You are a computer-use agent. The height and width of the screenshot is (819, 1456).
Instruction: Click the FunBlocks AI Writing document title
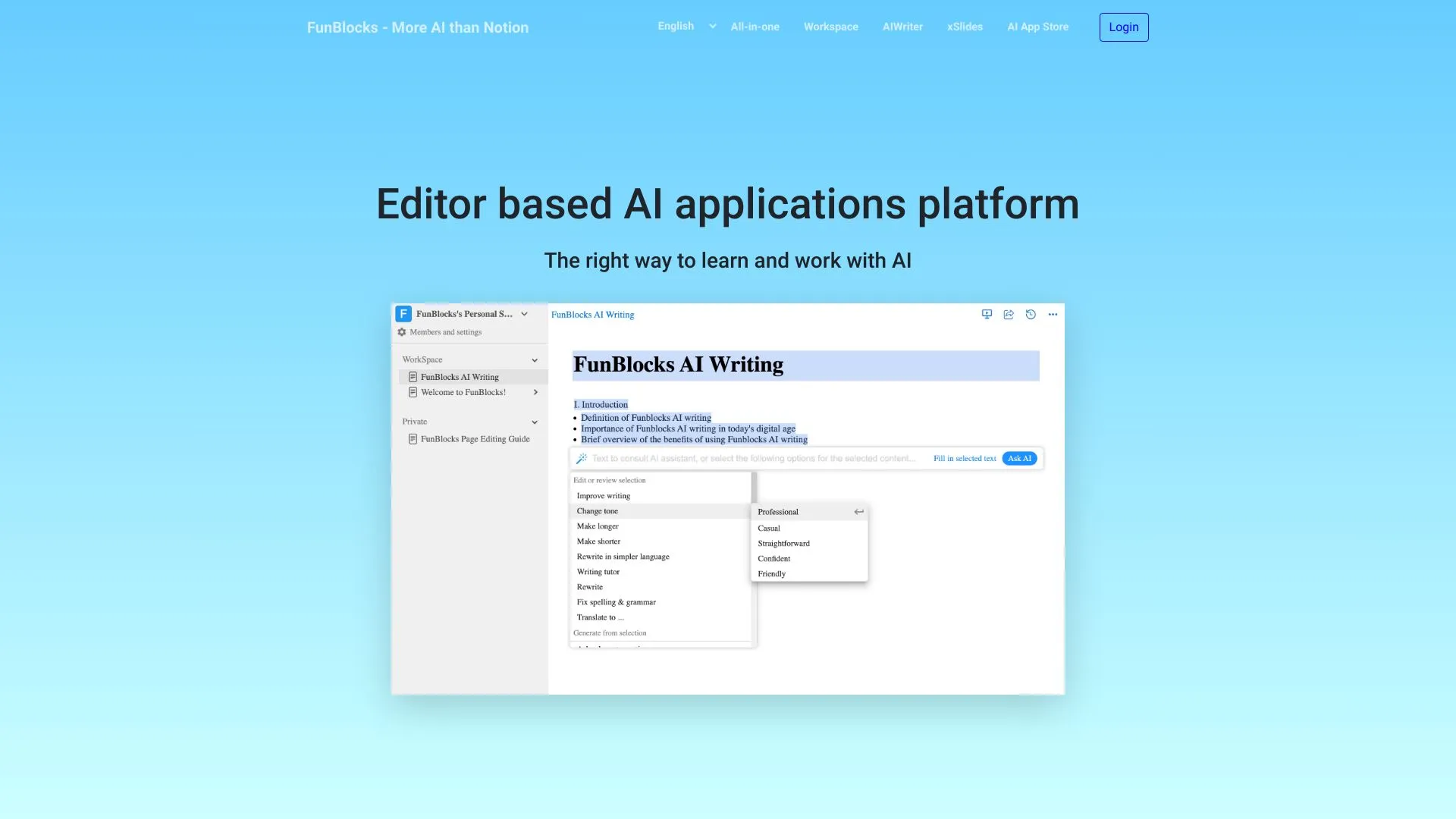[678, 365]
